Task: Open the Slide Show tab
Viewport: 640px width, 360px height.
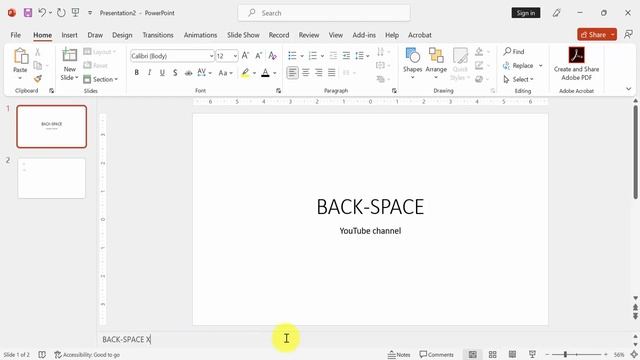Action: (x=243, y=35)
